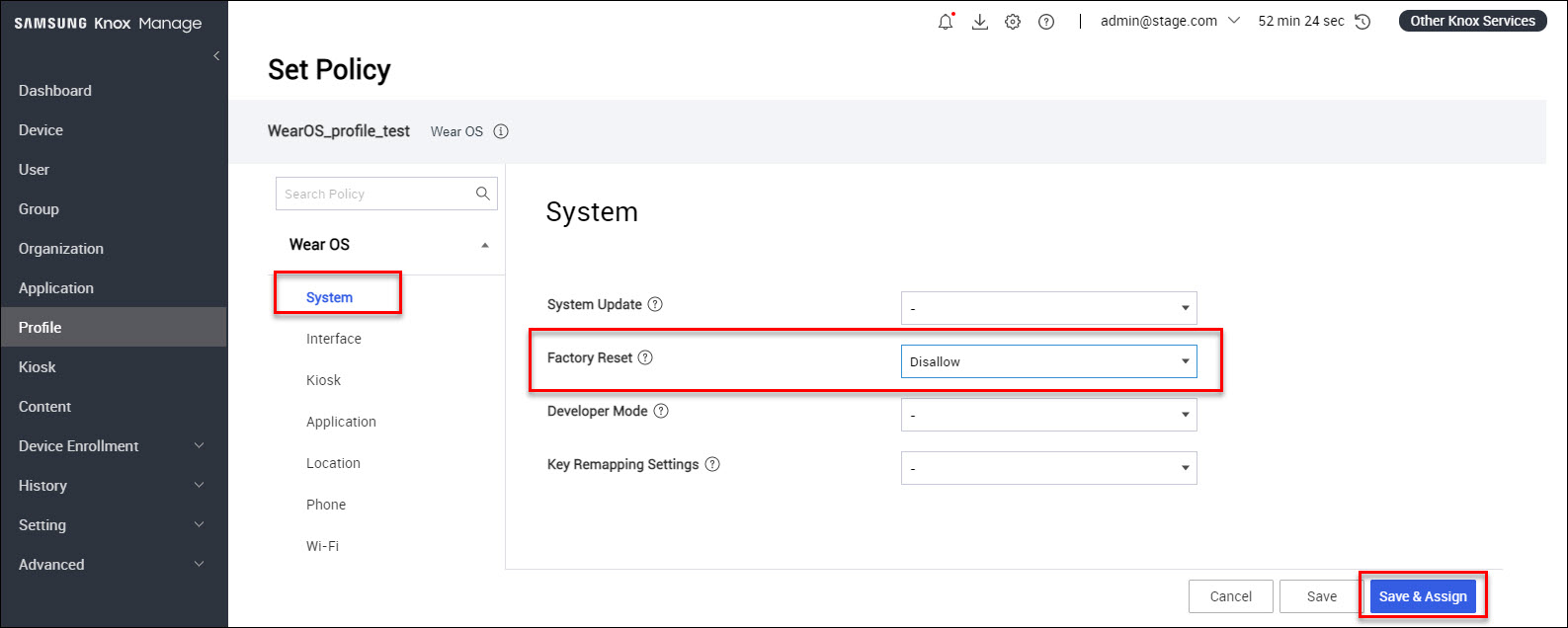
Task: Show help tooltip for Factory Reset
Action: tap(645, 357)
